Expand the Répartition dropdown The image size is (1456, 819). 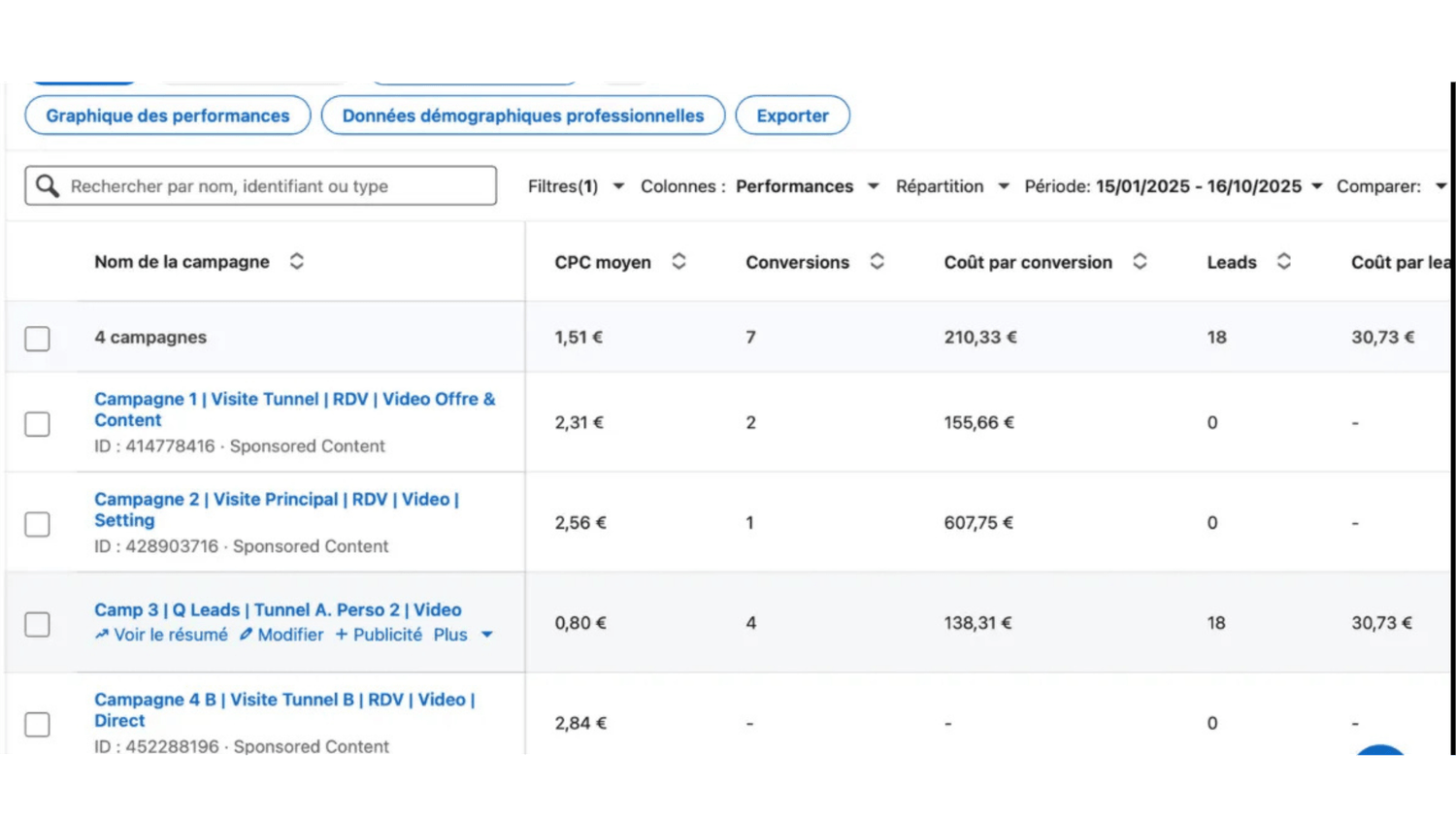click(x=951, y=186)
